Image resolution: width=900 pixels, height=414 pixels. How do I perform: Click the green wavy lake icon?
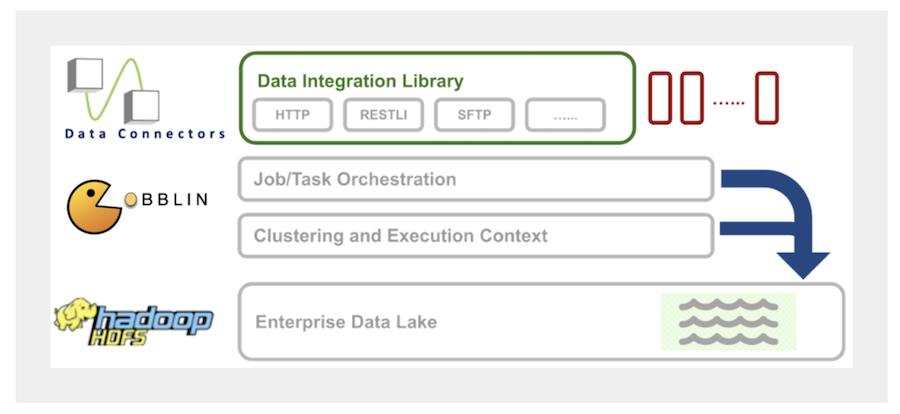(728, 322)
